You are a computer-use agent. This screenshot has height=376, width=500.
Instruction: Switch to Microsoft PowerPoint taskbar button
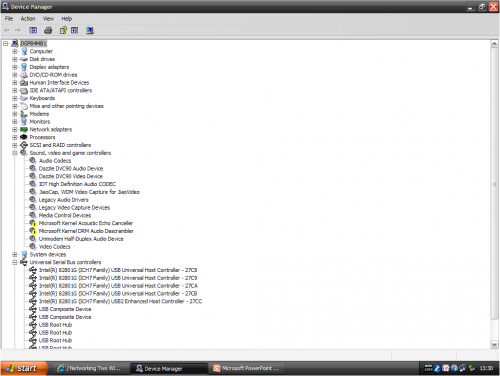pyautogui.click(x=246, y=368)
